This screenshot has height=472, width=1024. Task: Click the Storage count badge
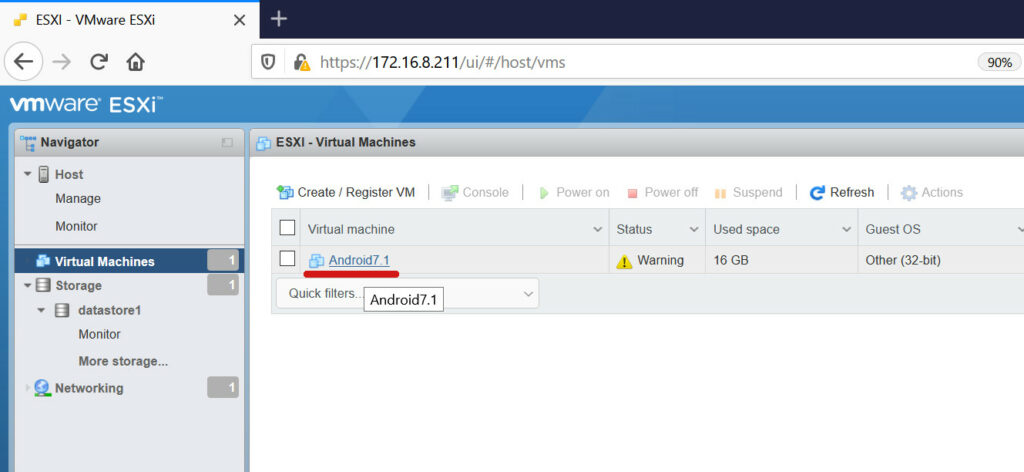coord(223,285)
